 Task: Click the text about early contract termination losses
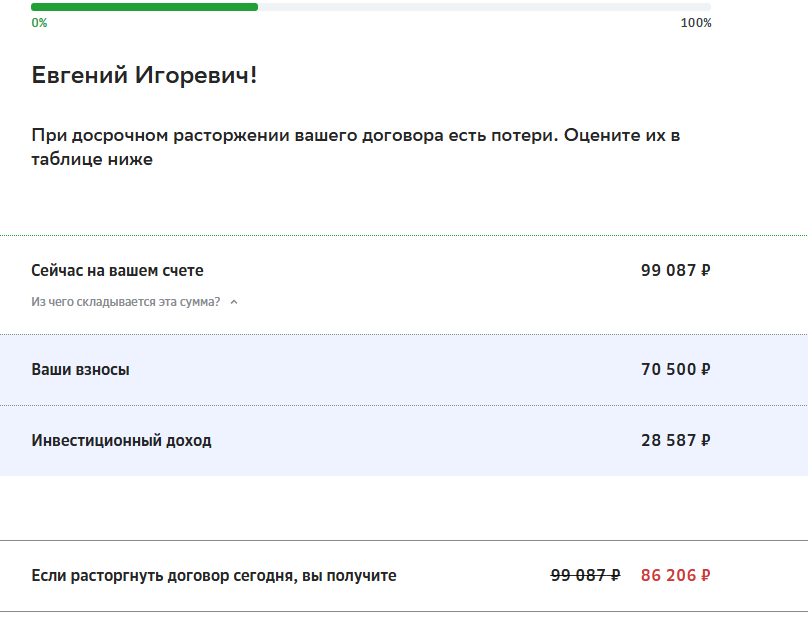click(356, 147)
